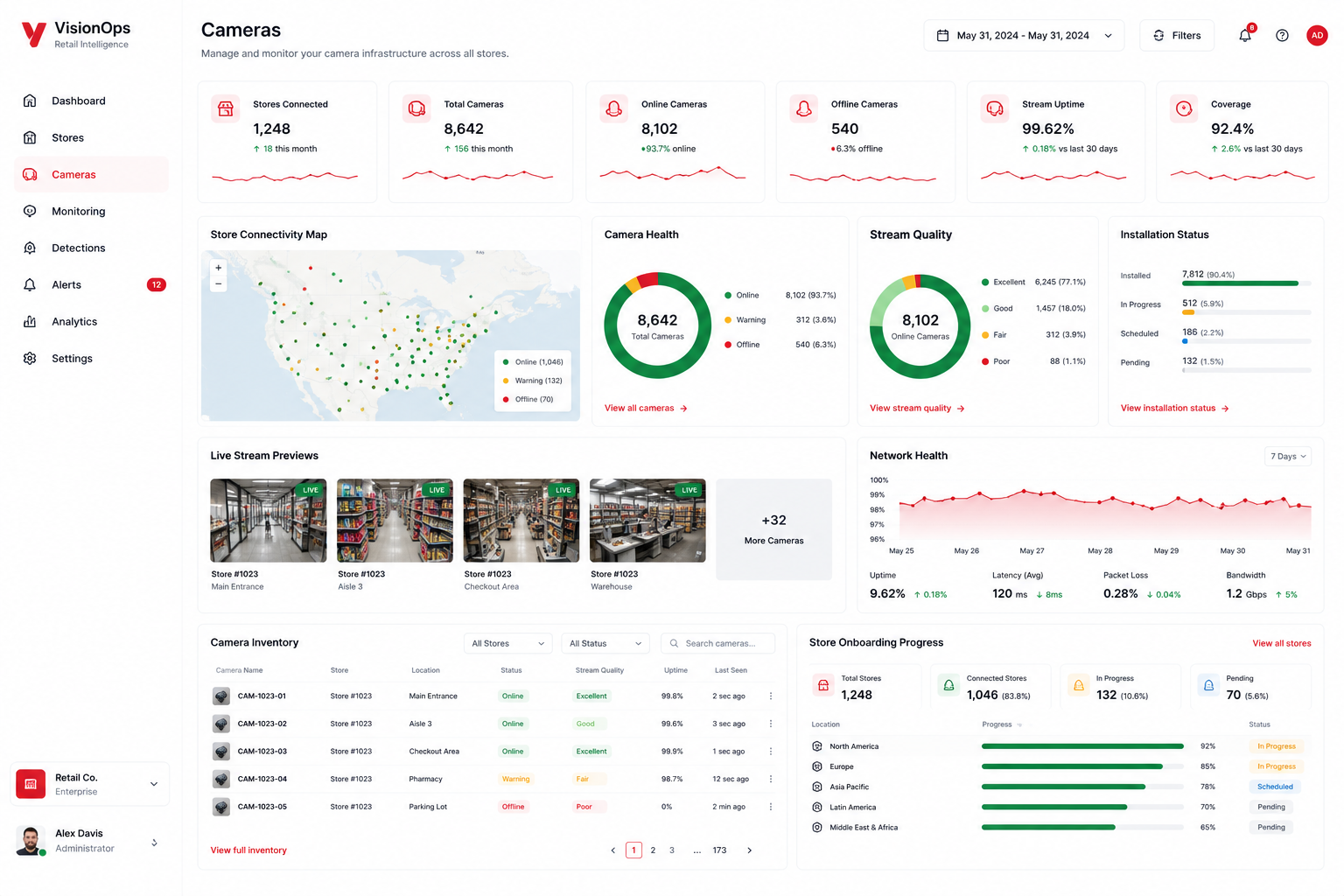
Task: Open the Filters button
Action: [x=1177, y=36]
